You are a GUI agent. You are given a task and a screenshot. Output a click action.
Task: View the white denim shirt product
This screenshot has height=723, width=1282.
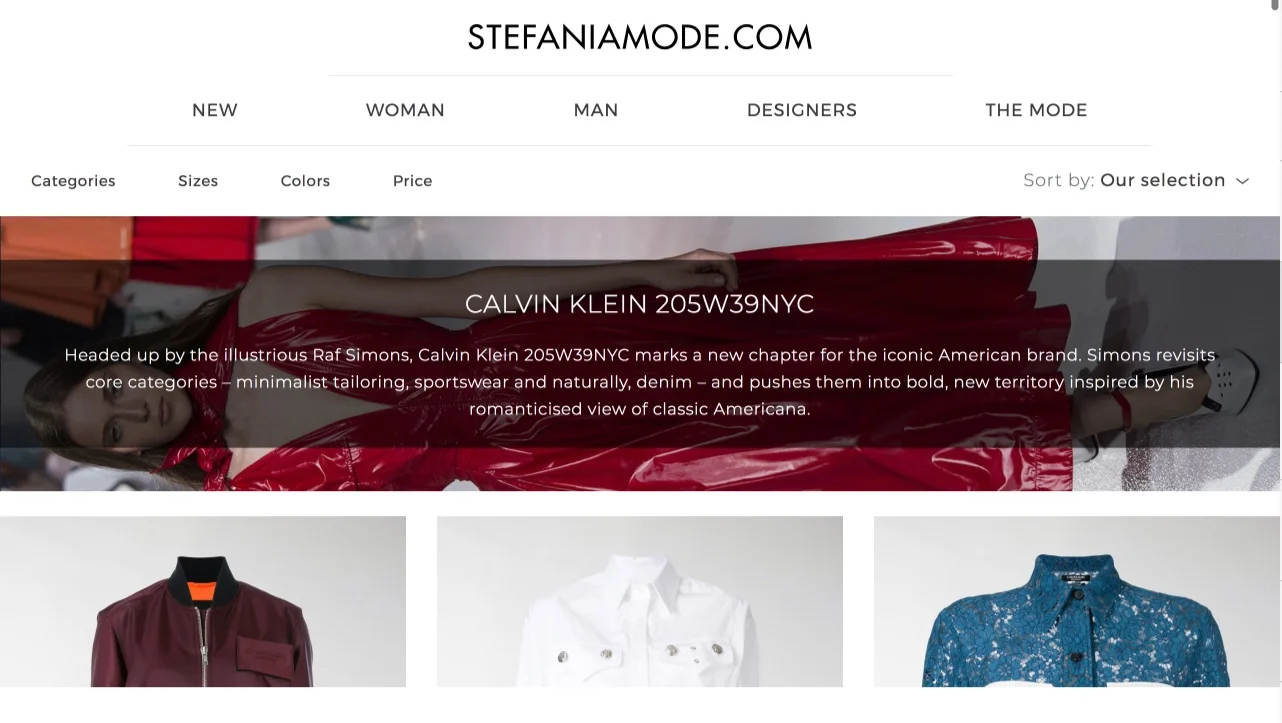click(640, 601)
